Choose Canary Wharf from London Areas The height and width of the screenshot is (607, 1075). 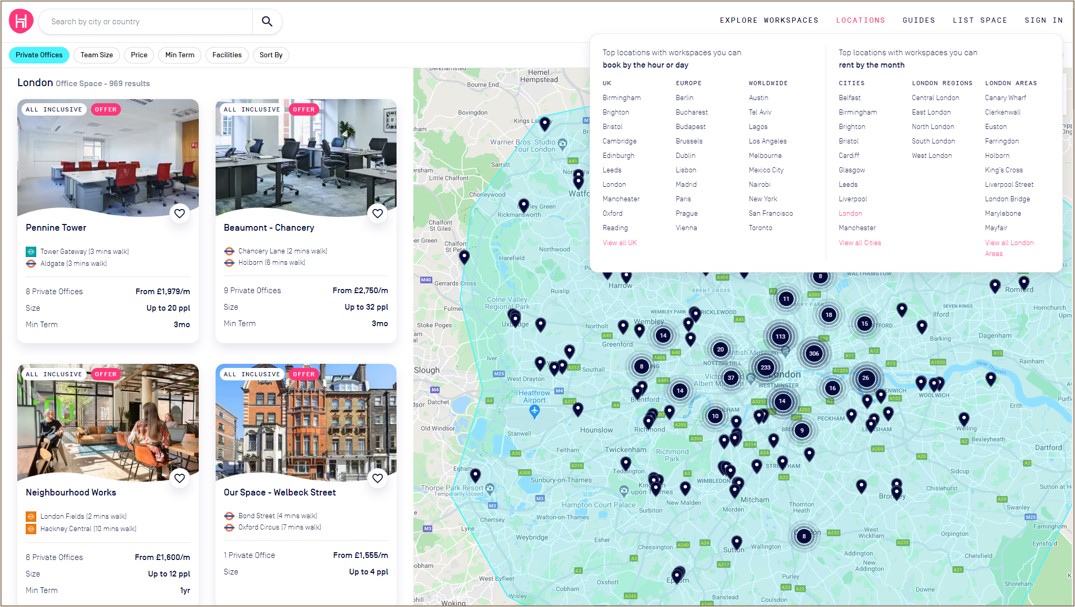tap(1005, 98)
